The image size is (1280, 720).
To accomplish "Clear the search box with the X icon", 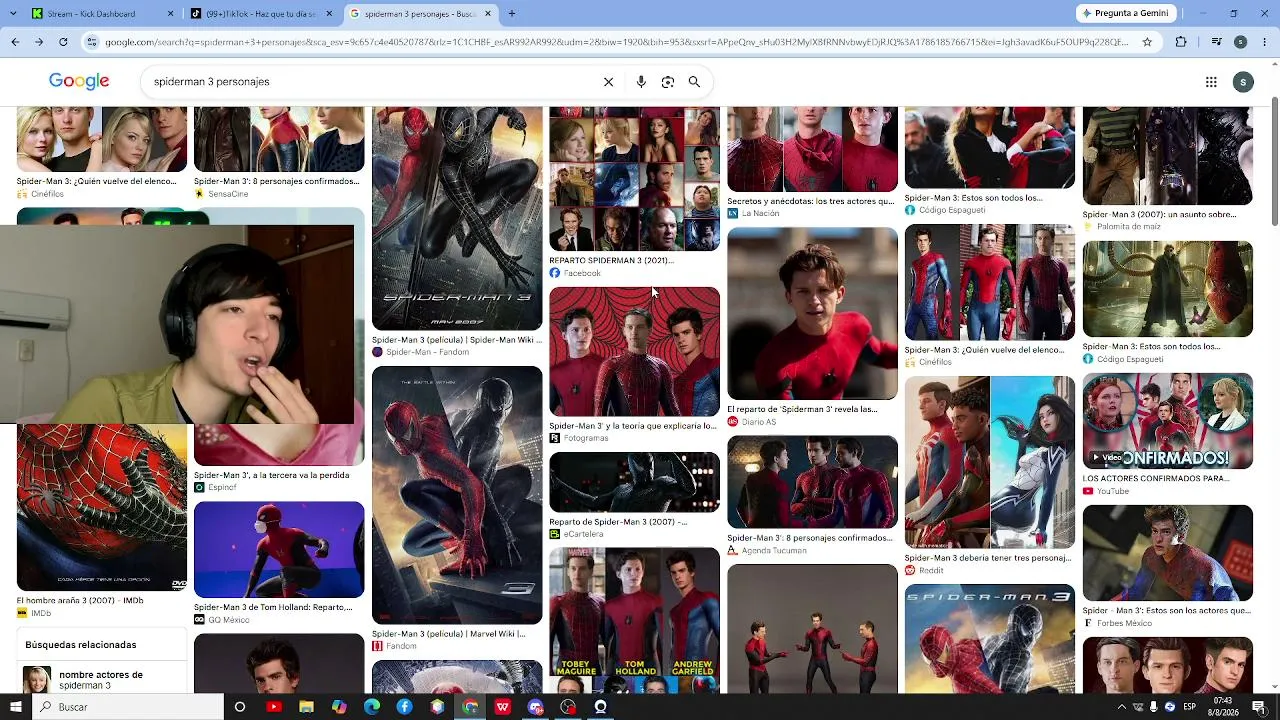I will tap(608, 82).
